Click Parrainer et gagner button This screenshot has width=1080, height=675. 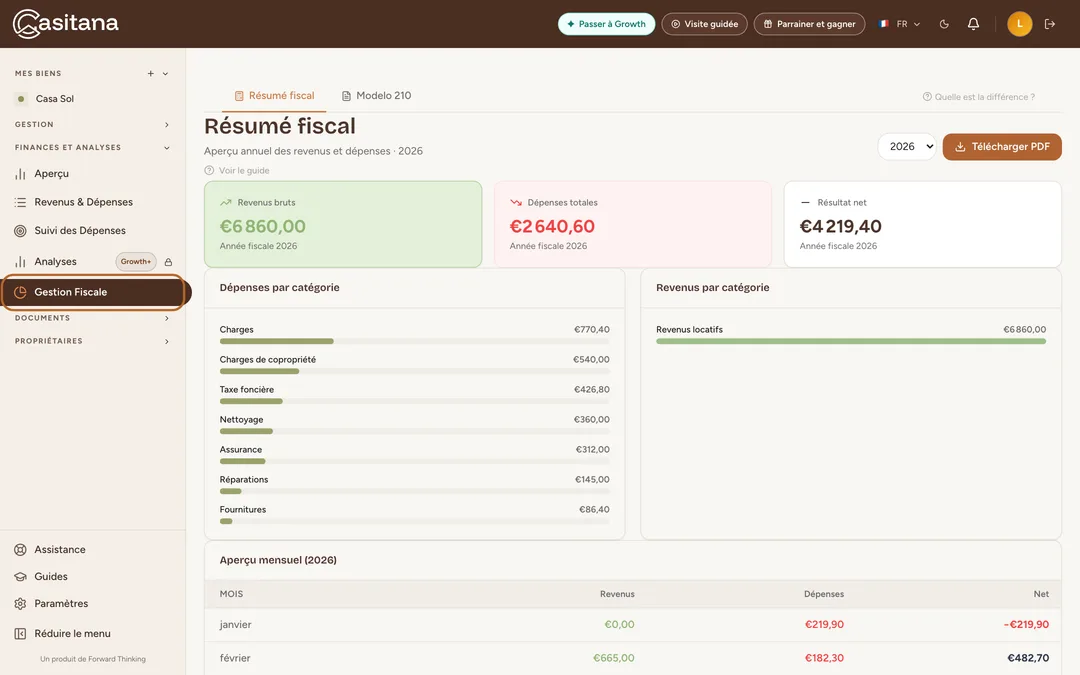[x=809, y=24]
